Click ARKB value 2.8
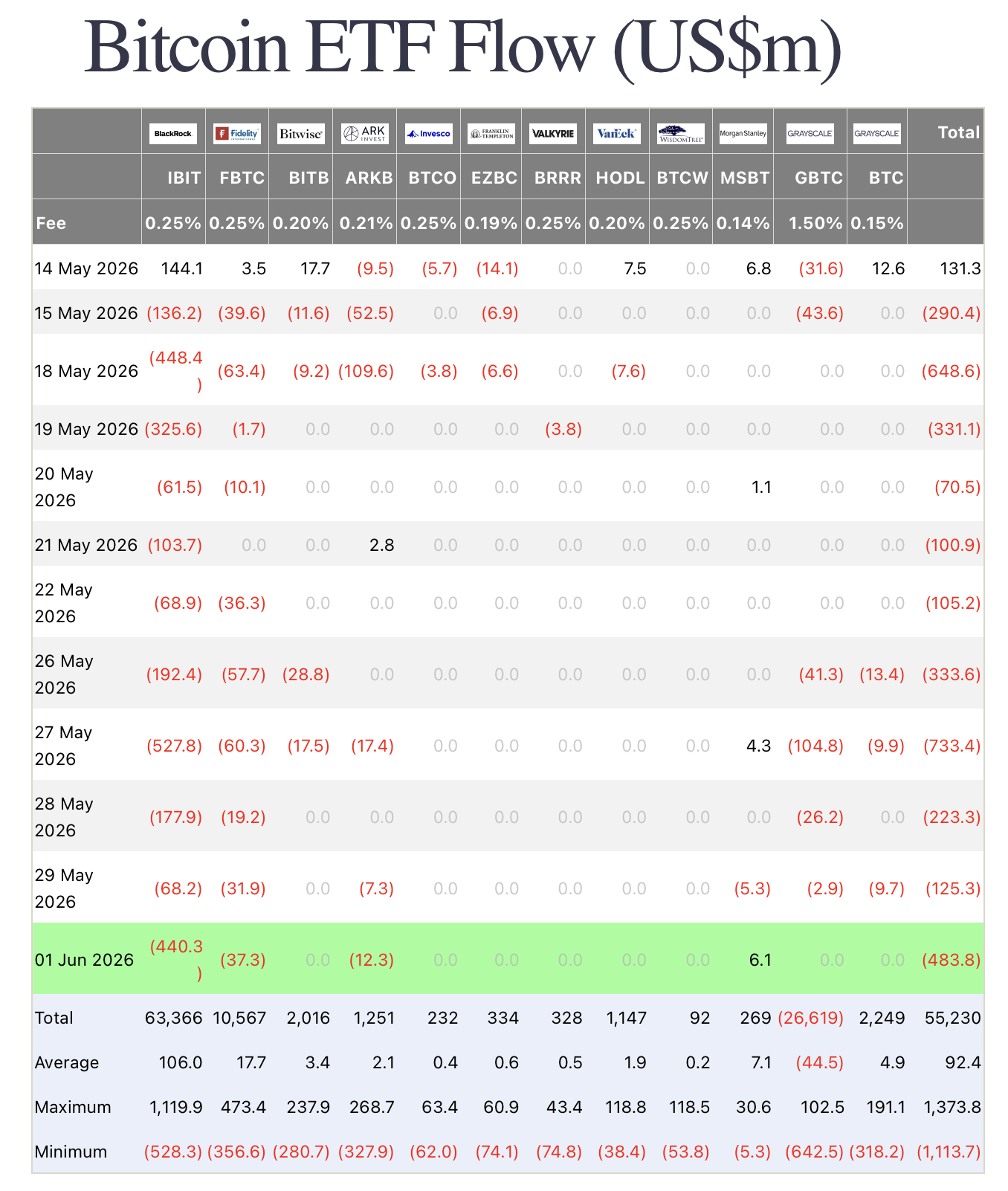 click(381, 545)
